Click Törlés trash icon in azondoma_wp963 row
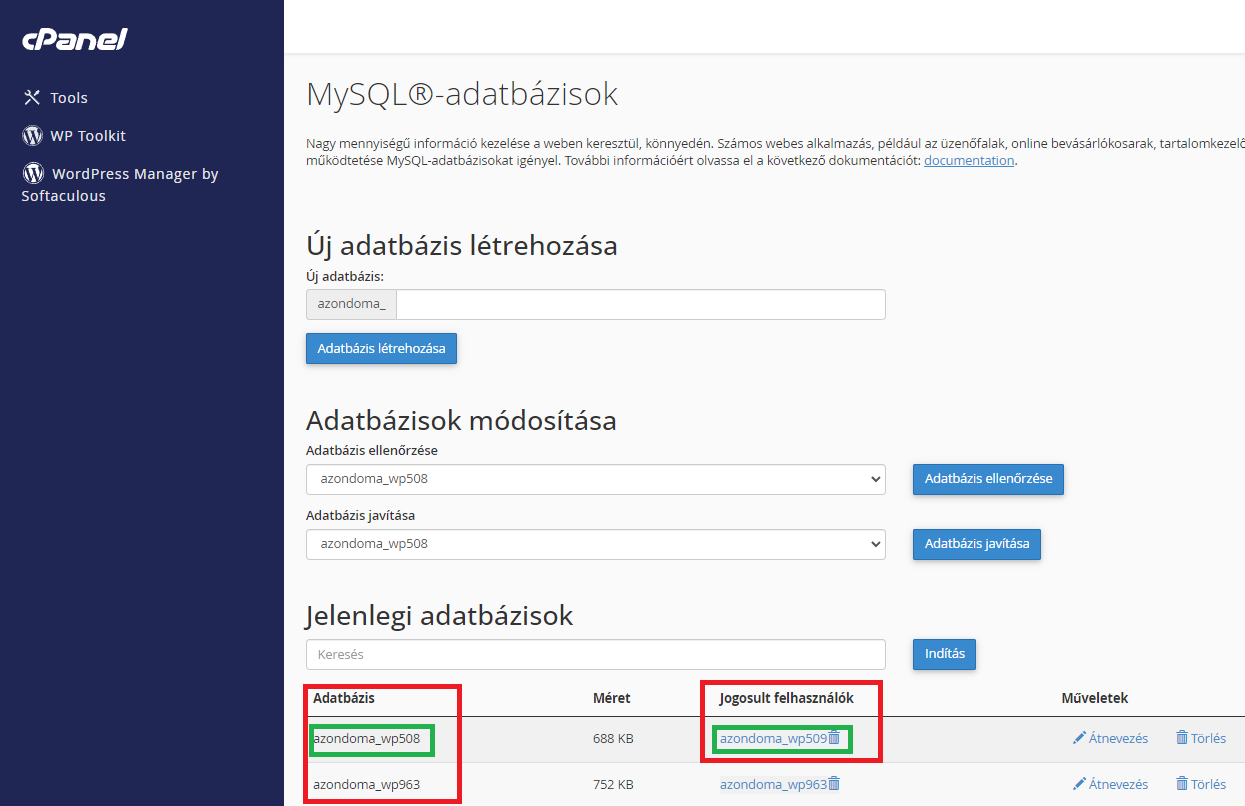 click(x=1182, y=784)
